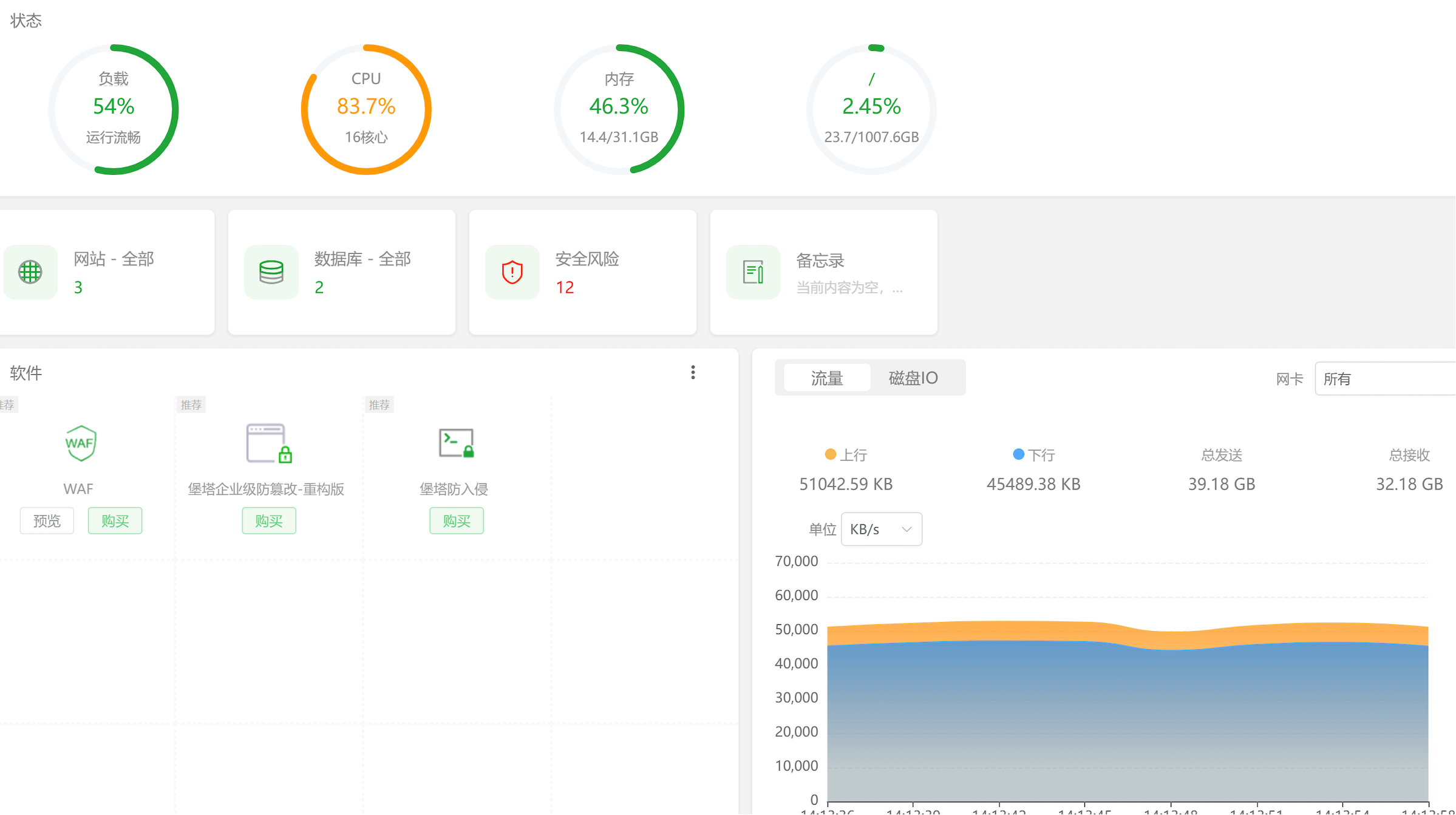Switch to the 流量 tab
The width and height of the screenshot is (1456, 815).
pyautogui.click(x=827, y=378)
